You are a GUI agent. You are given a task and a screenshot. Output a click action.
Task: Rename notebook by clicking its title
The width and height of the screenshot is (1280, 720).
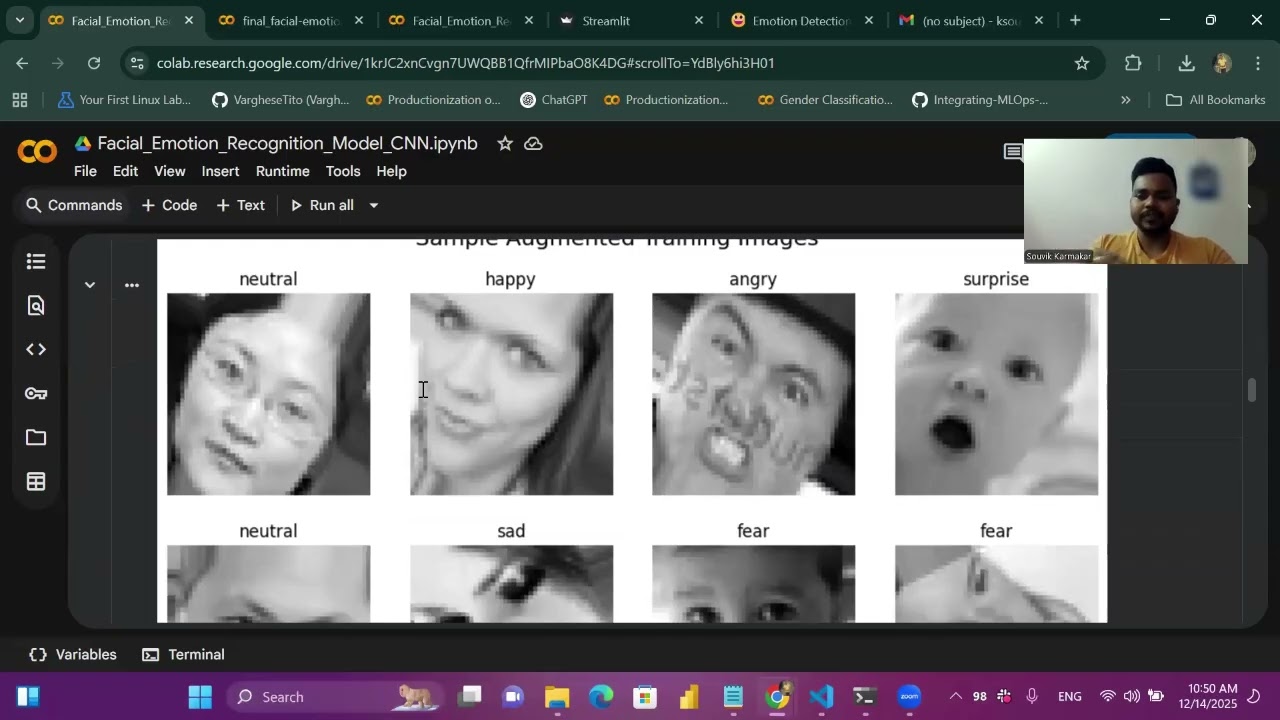click(287, 144)
